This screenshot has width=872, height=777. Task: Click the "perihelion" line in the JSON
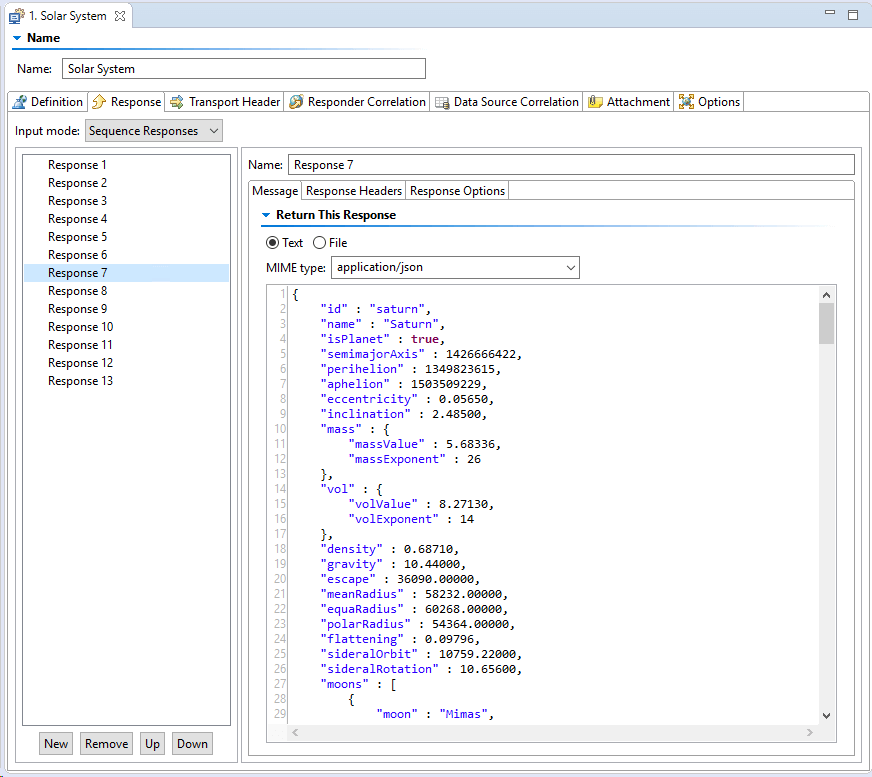(410, 369)
